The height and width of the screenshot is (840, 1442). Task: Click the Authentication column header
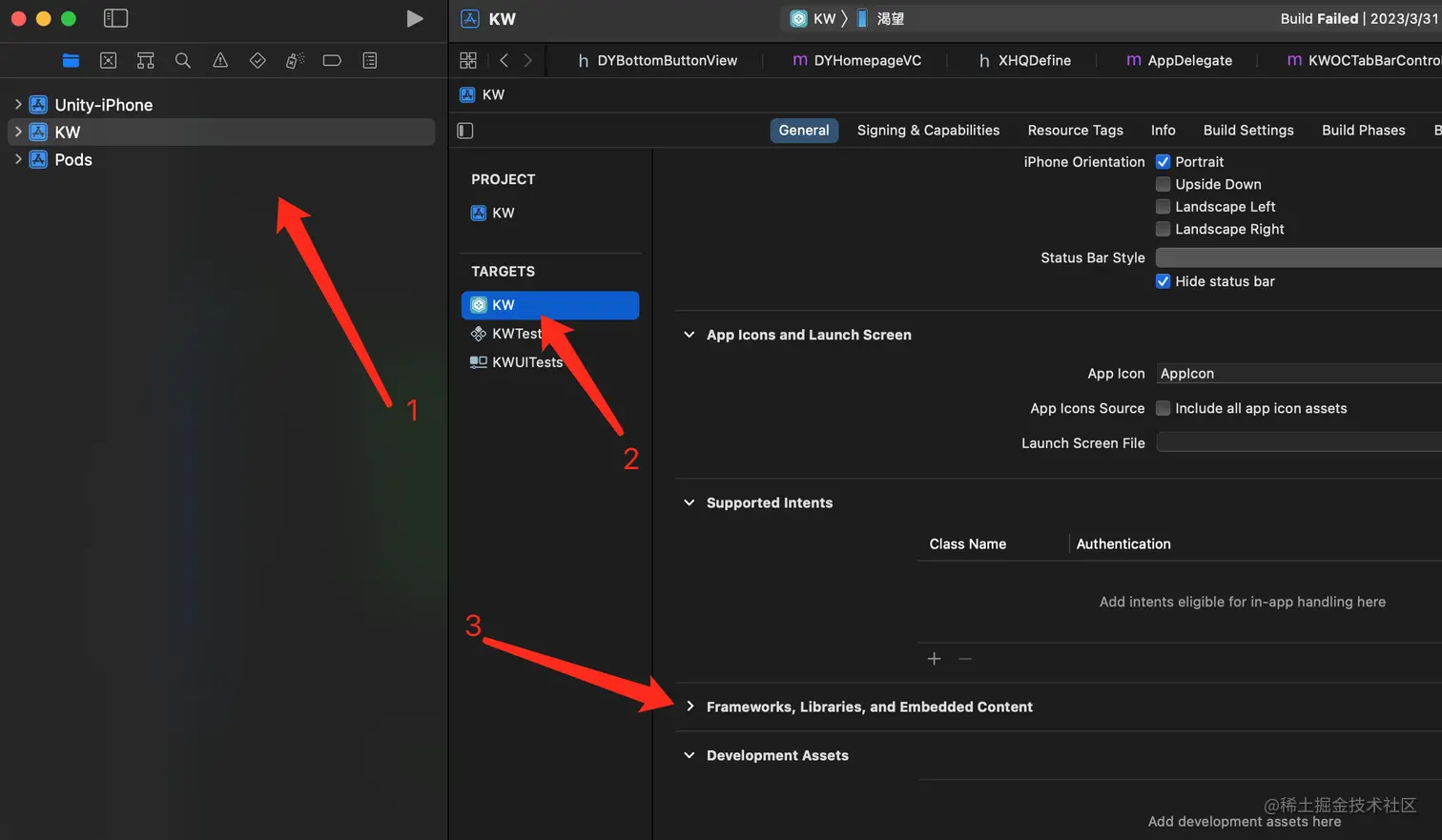click(x=1123, y=544)
